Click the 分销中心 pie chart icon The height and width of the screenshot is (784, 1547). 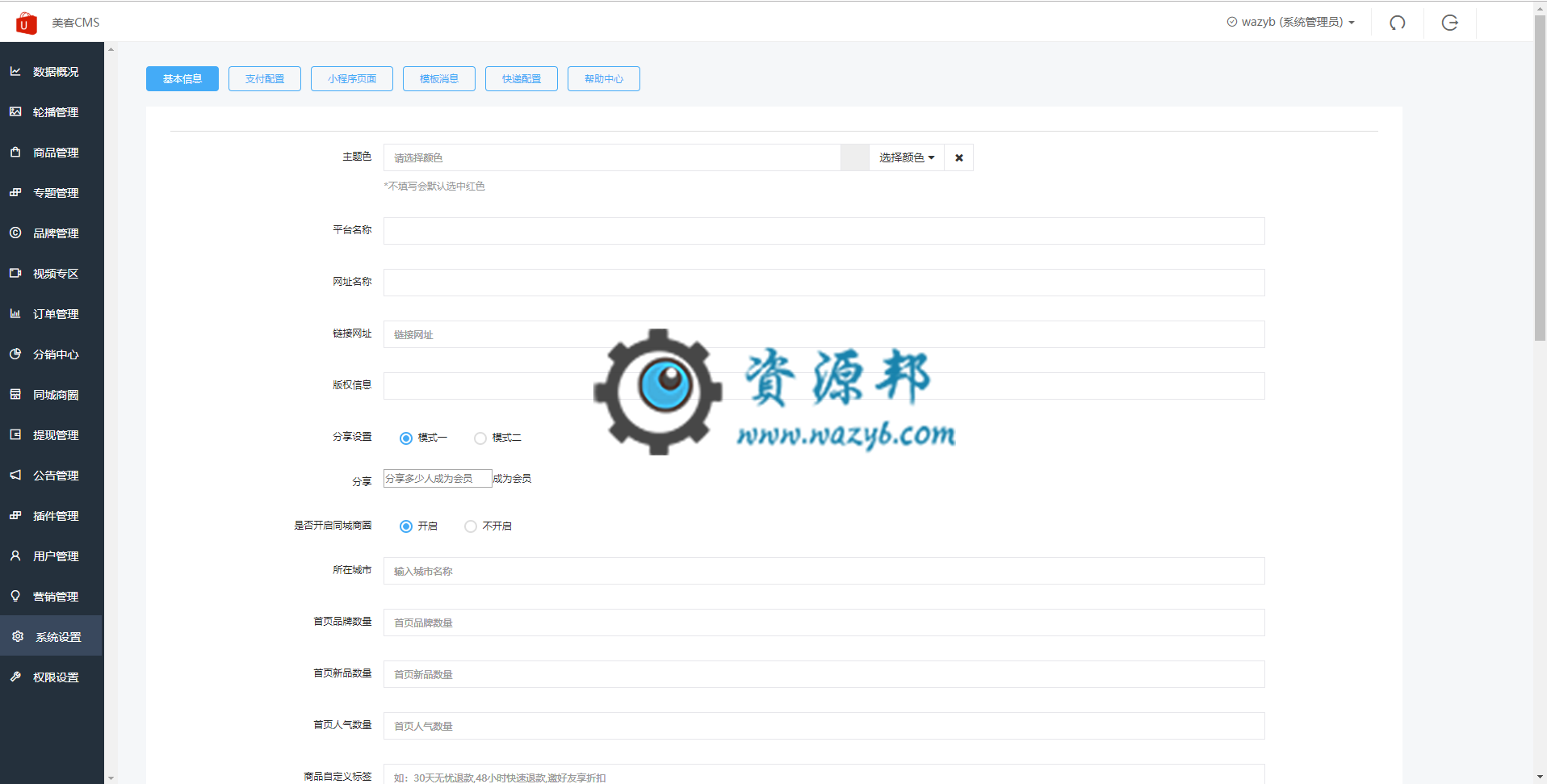click(15, 354)
